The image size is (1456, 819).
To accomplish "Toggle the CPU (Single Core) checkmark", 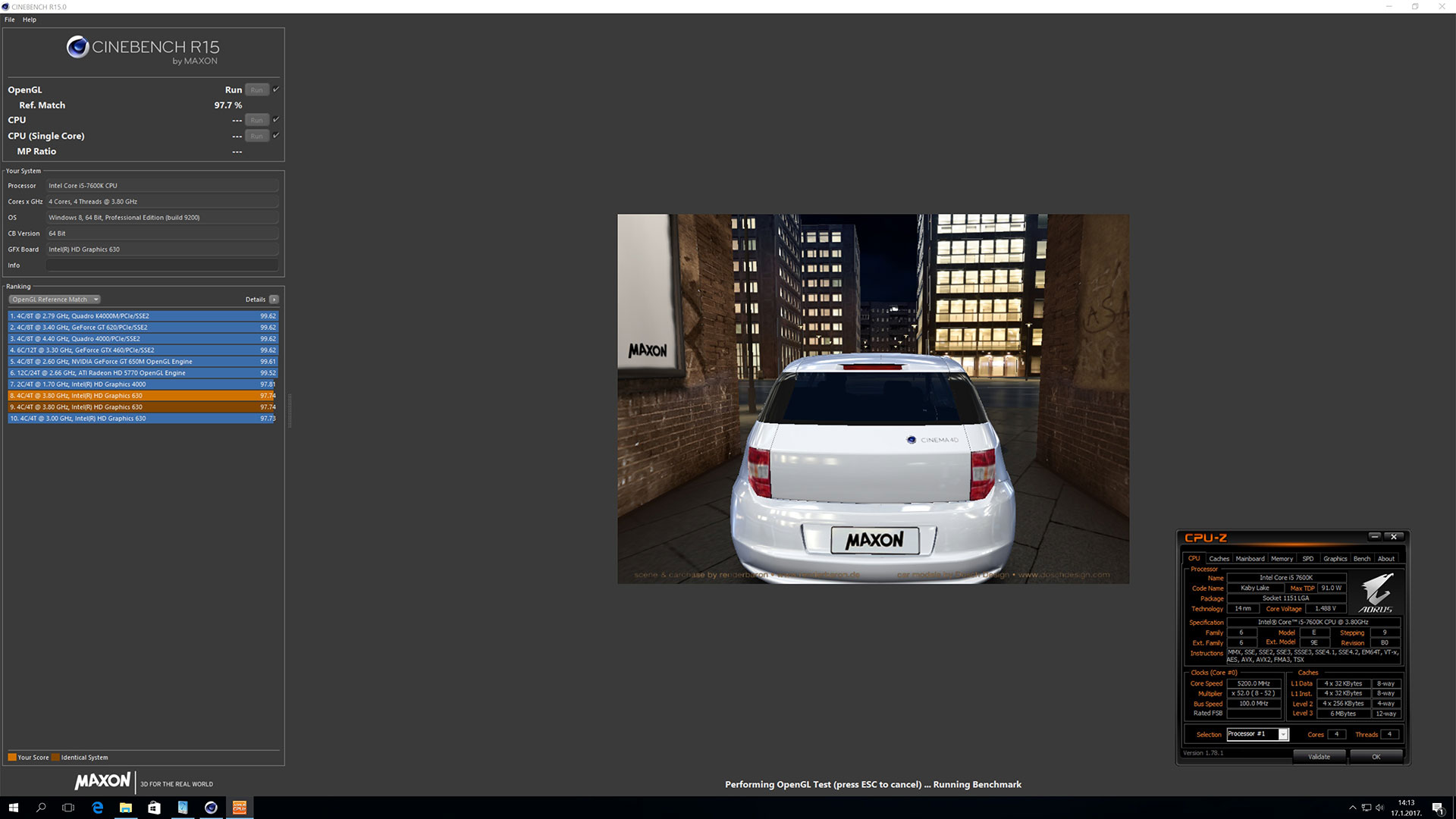I will [x=276, y=135].
